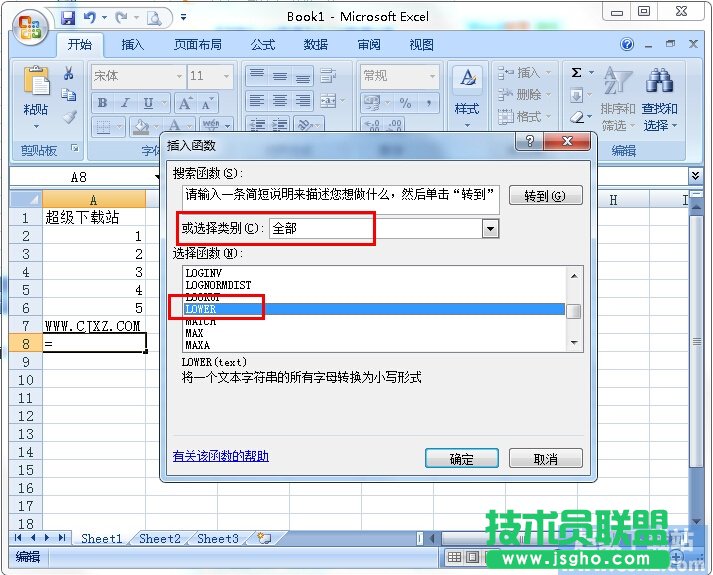Toggle center text alignment
This screenshot has height=575, width=713.
click(x=279, y=101)
